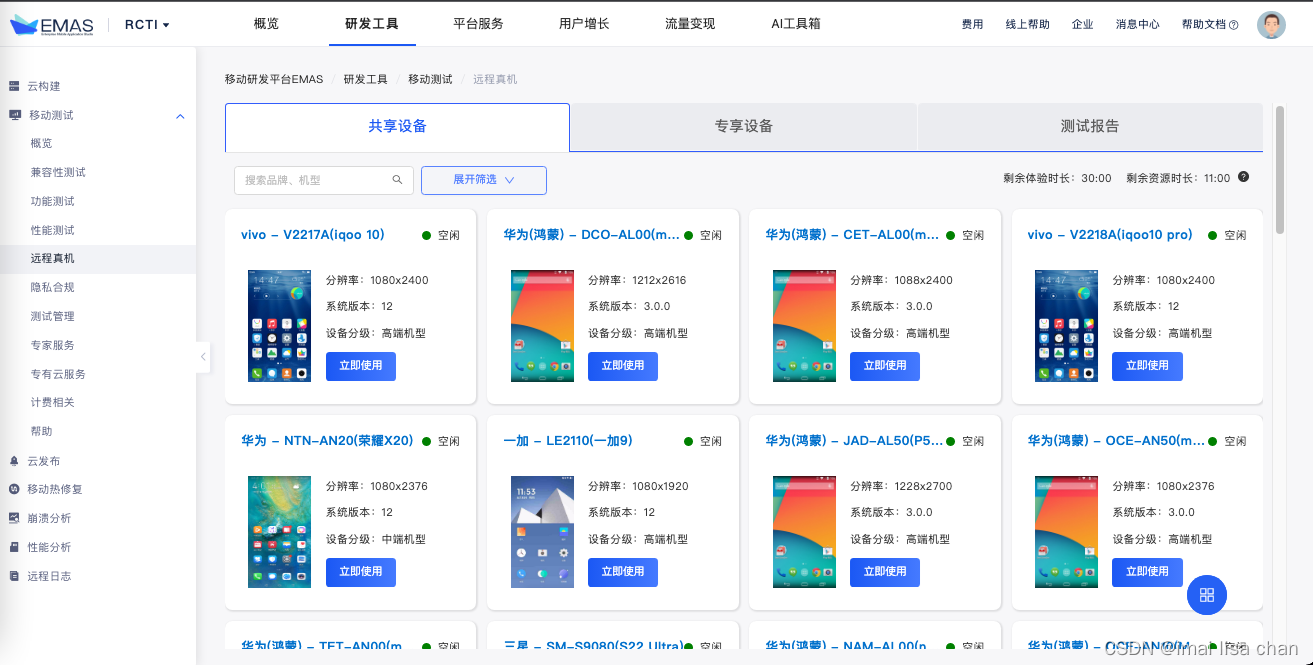Click the 崩溃分析 sidebar icon
The height and width of the screenshot is (665, 1313).
click(x=14, y=518)
